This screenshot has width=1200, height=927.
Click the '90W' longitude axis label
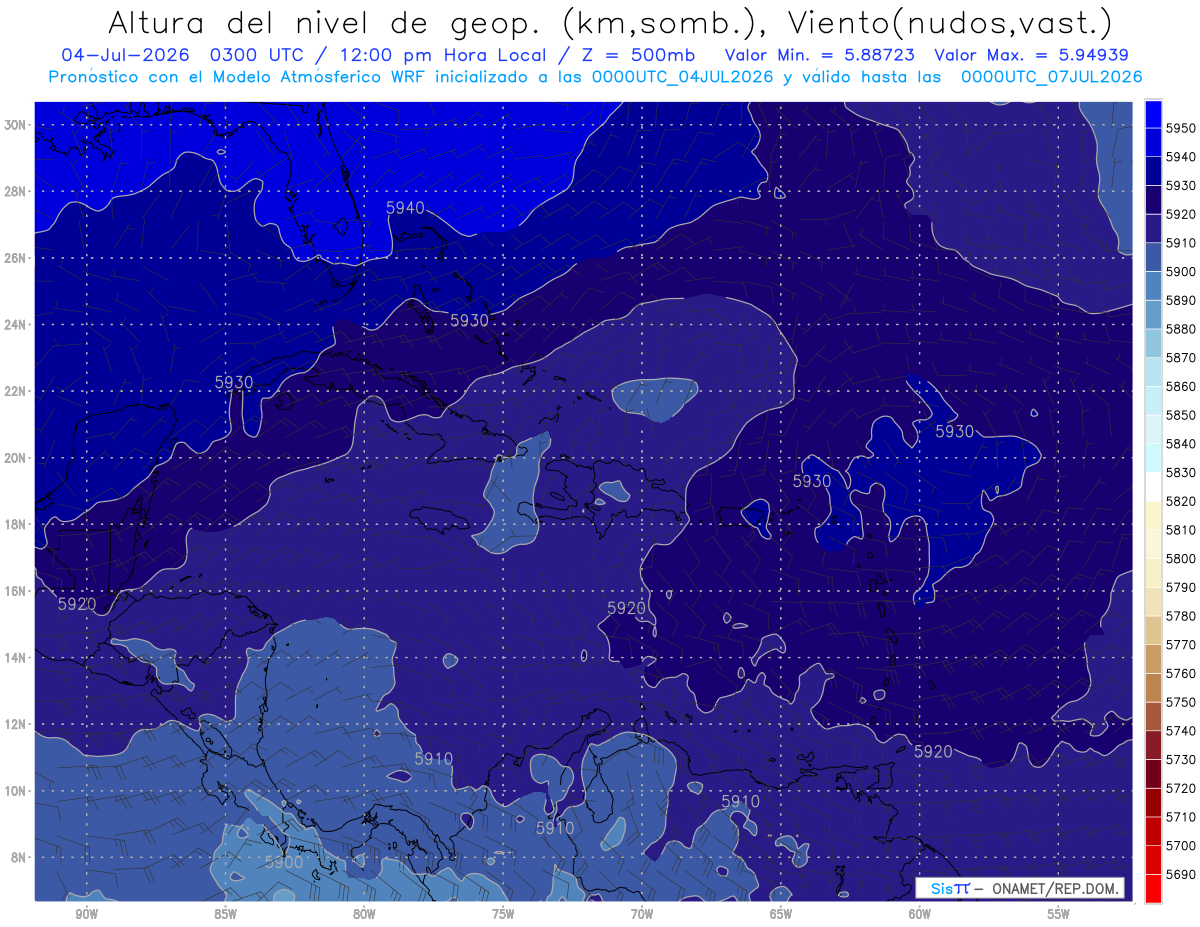[x=87, y=914]
